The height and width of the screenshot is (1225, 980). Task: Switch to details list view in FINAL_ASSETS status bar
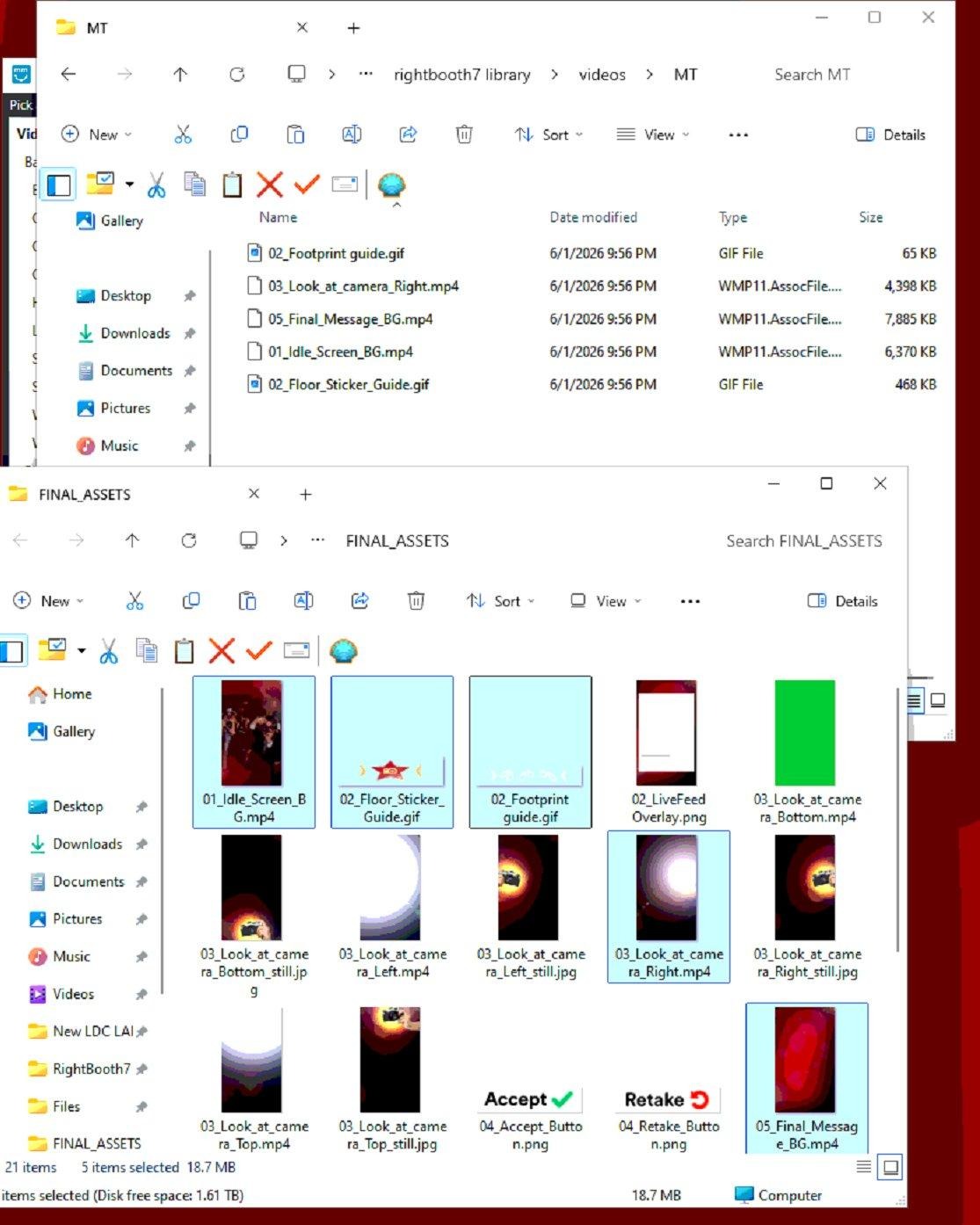pyautogui.click(x=864, y=1167)
